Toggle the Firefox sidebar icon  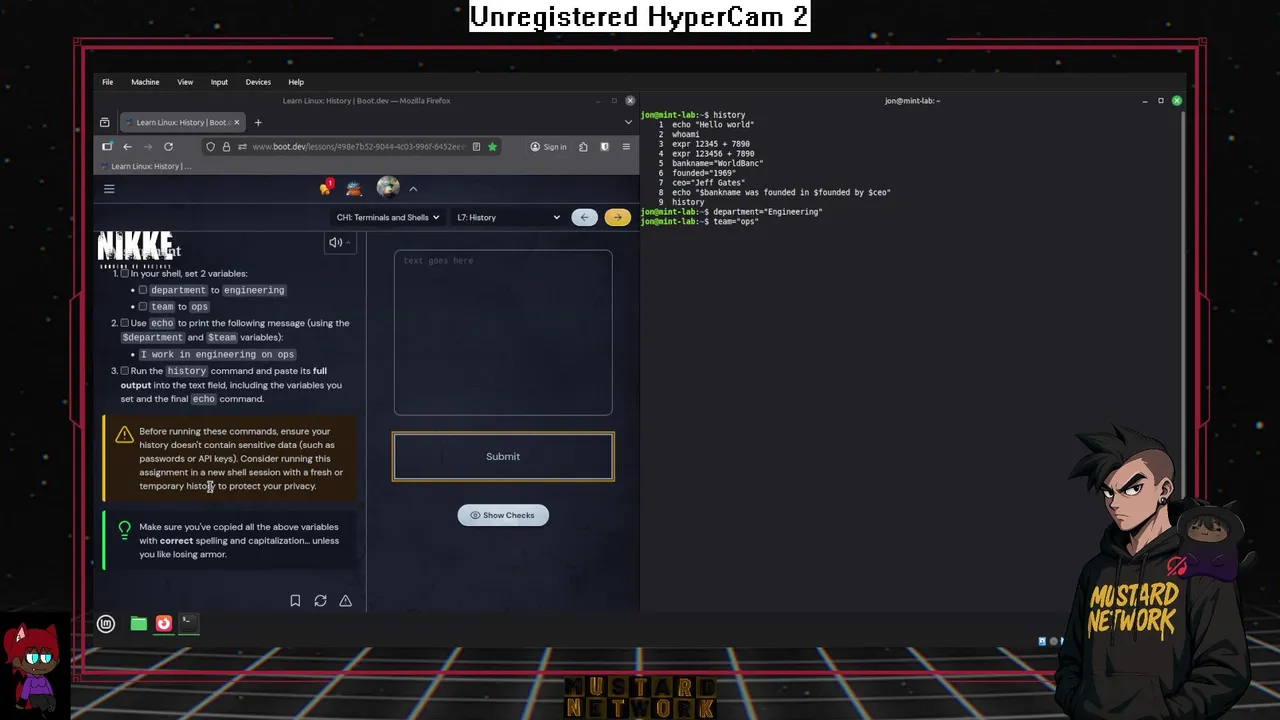pyautogui.click(x=107, y=146)
